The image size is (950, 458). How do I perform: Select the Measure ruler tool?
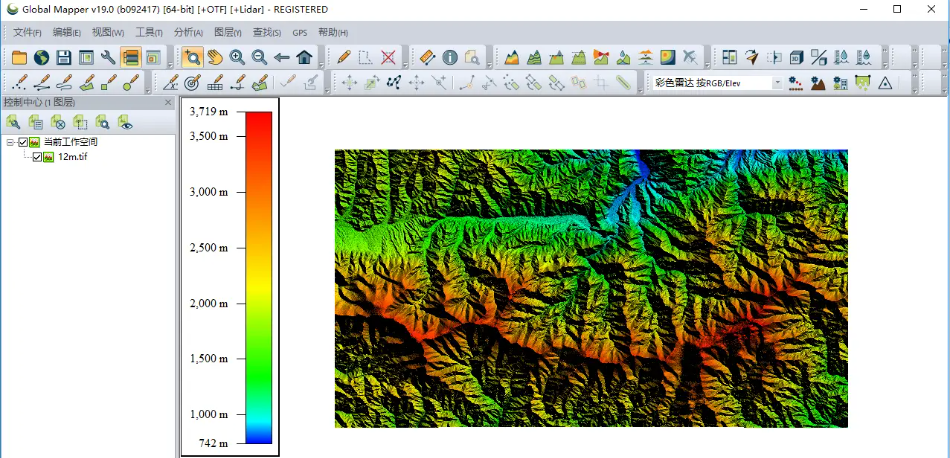(x=427, y=58)
